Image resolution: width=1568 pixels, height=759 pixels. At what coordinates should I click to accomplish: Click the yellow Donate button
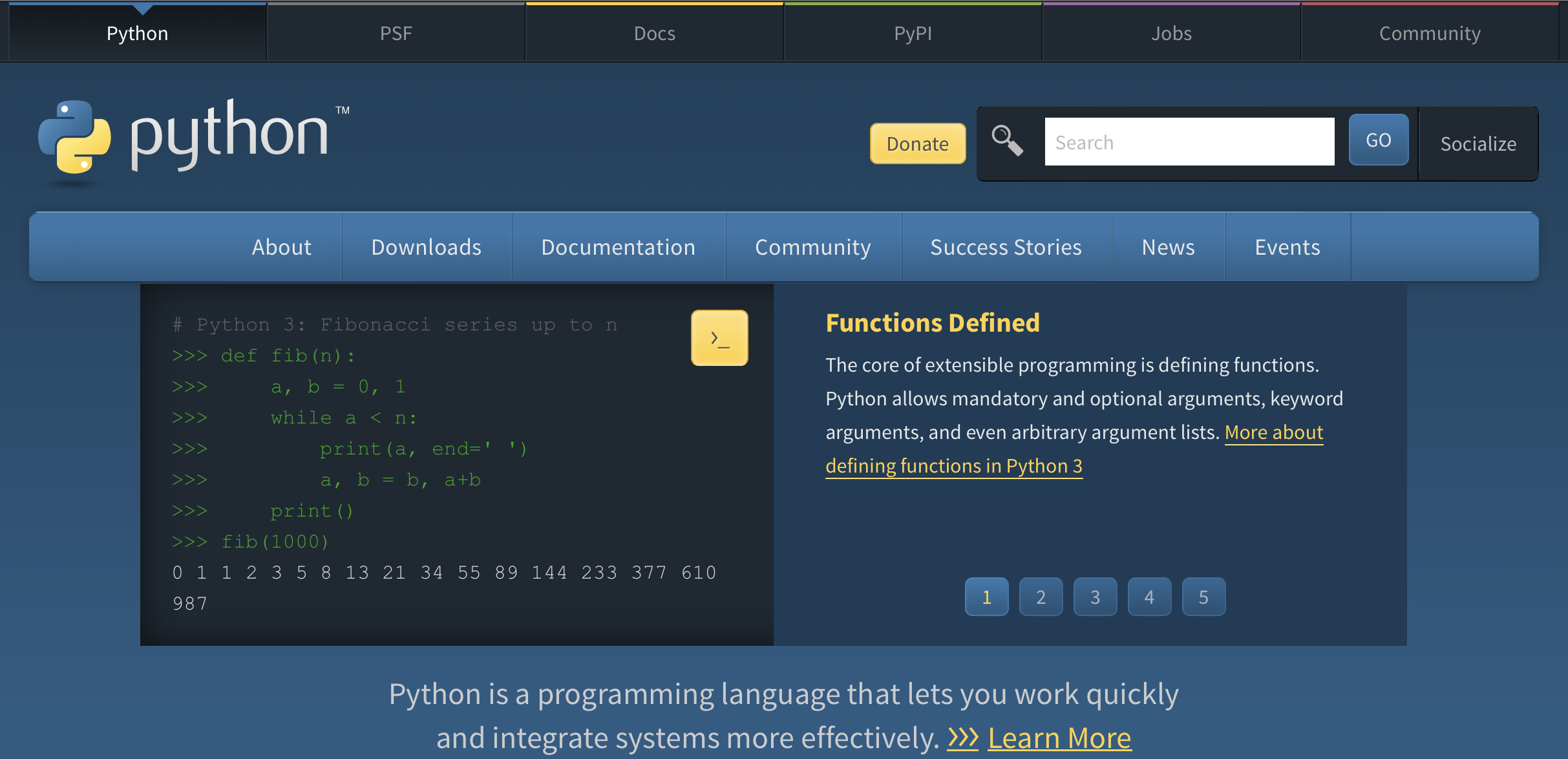tap(918, 144)
